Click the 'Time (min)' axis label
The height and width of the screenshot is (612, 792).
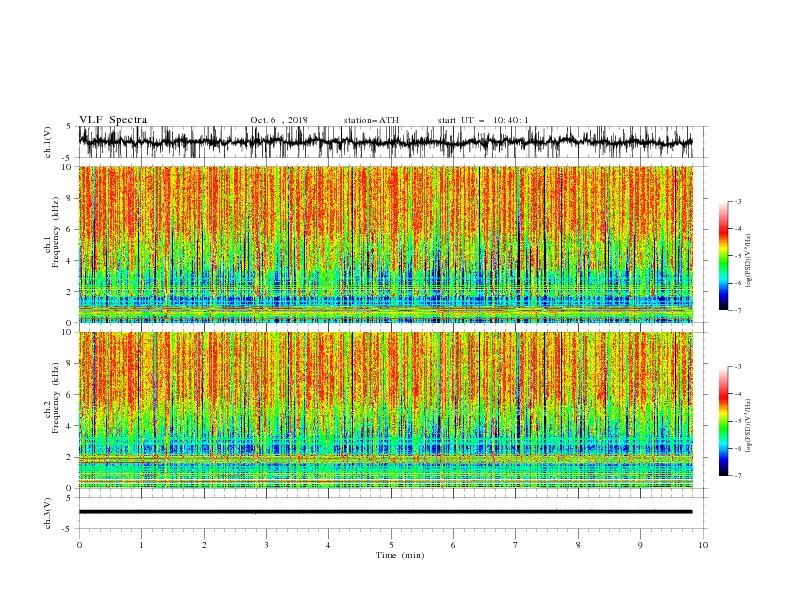point(400,555)
